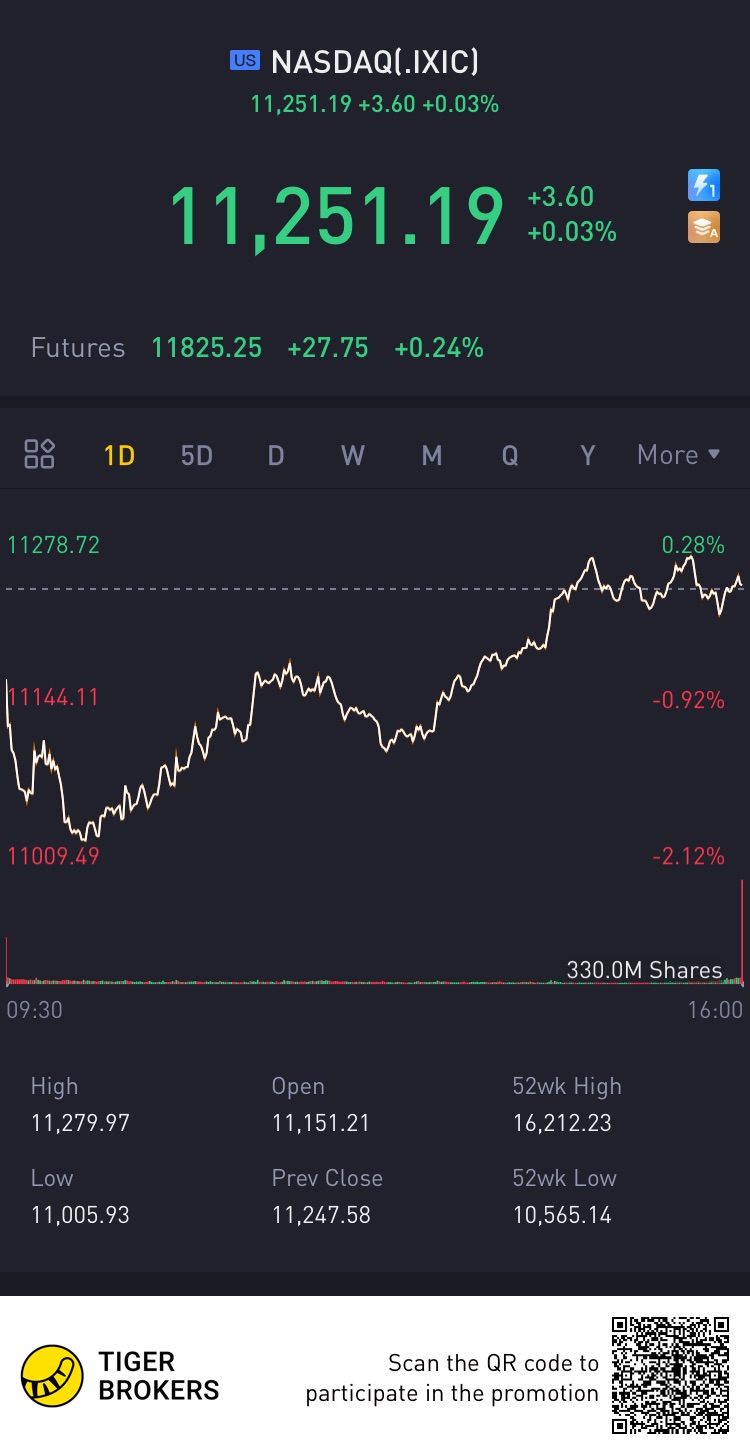Screen dimensions: 750x1456
Task: Click the NASDAQ(.IXIC) title
Action: click(x=375, y=62)
